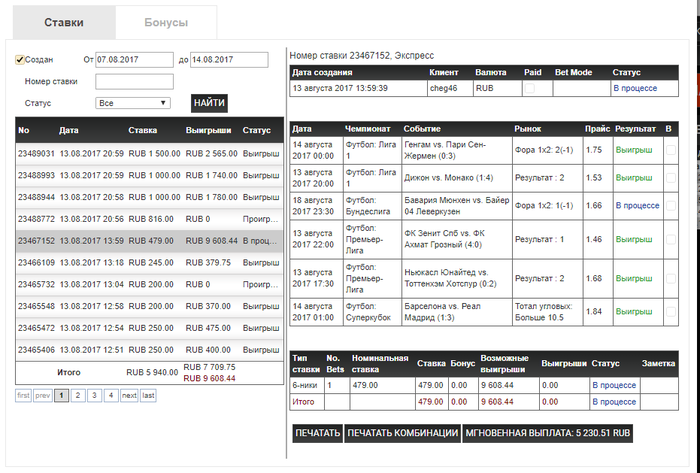Click RUB 9 608.44 red total in Итого
The image size is (700, 473).
pos(209,379)
